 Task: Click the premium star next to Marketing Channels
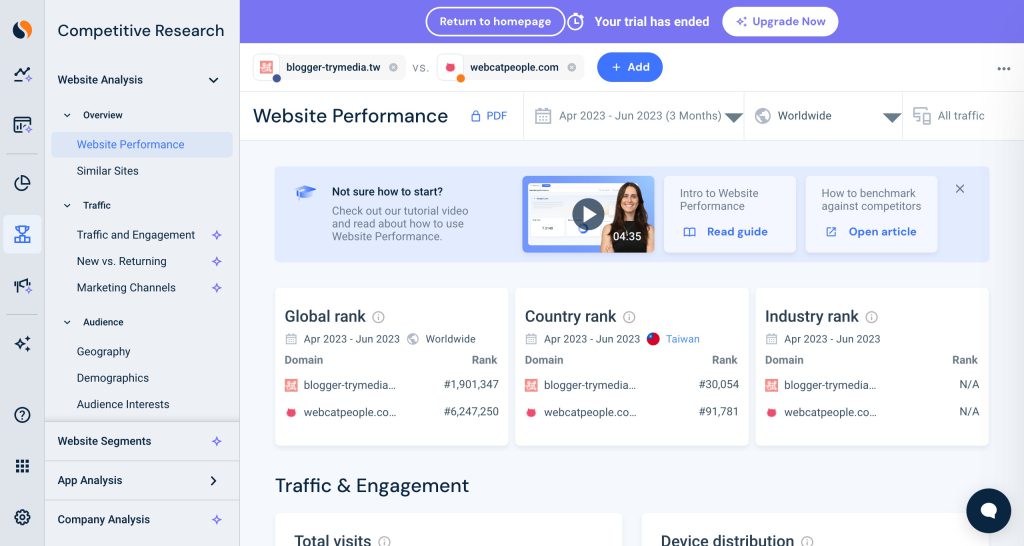tap(217, 287)
